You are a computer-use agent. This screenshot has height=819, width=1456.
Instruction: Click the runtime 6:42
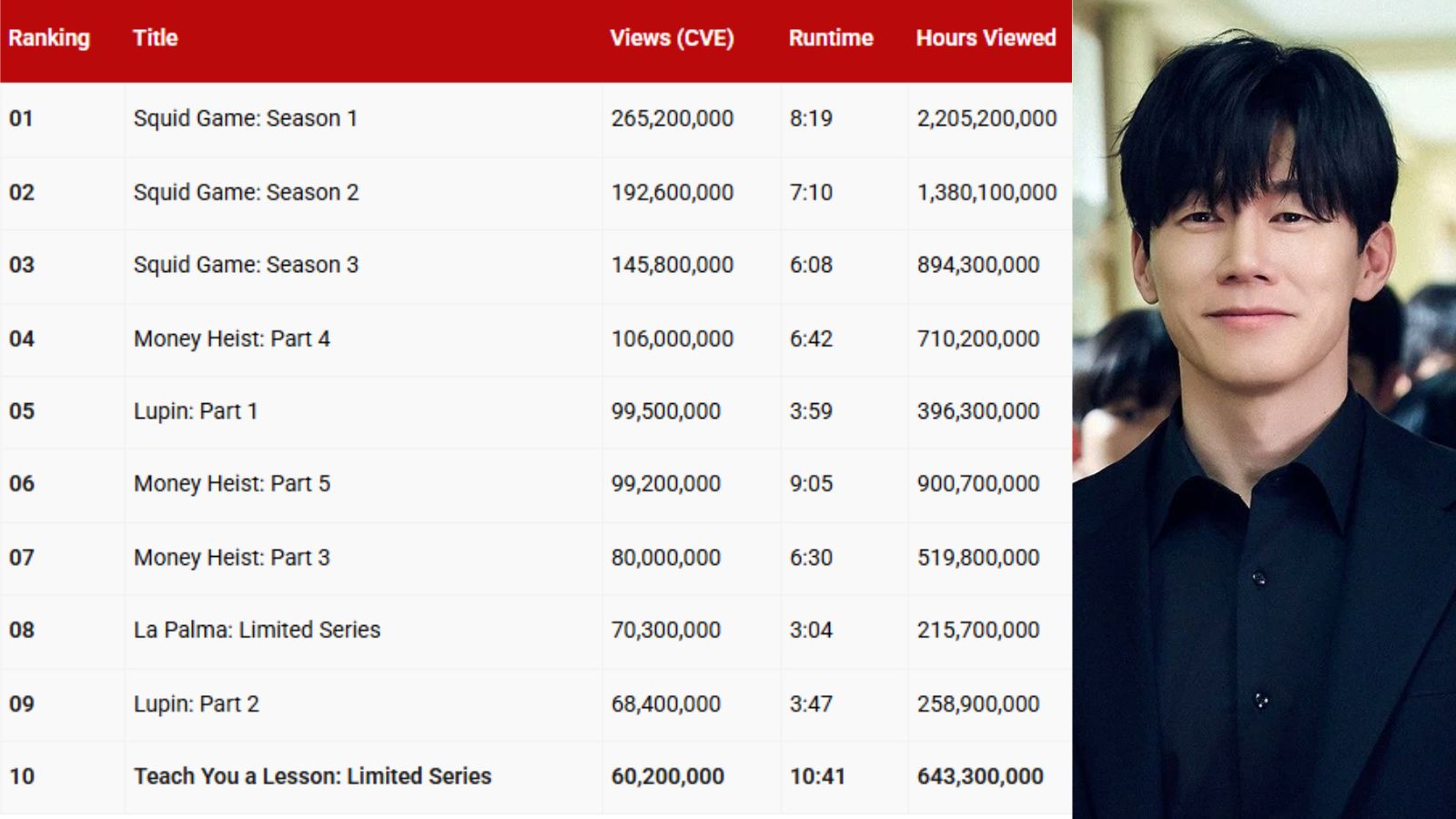811,339
